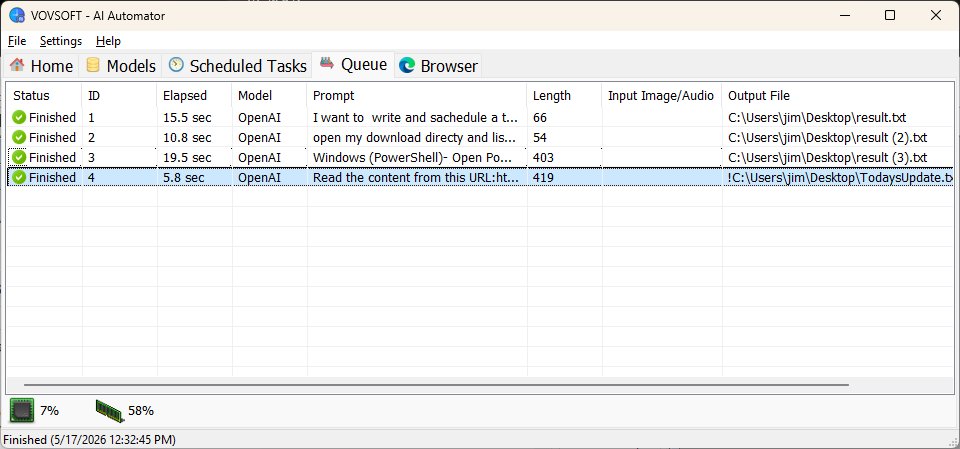Screen dimensions: 960x449
Task: Click the CPU usage value '7%'
Action: 50,410
